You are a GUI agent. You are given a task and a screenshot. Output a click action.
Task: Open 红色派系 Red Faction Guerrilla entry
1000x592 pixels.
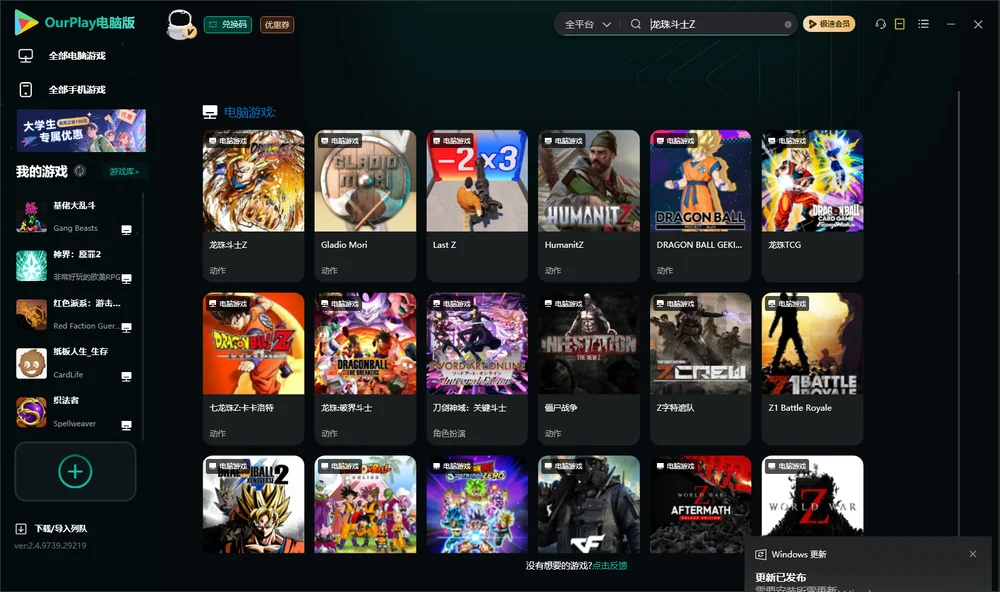[x=75, y=314]
